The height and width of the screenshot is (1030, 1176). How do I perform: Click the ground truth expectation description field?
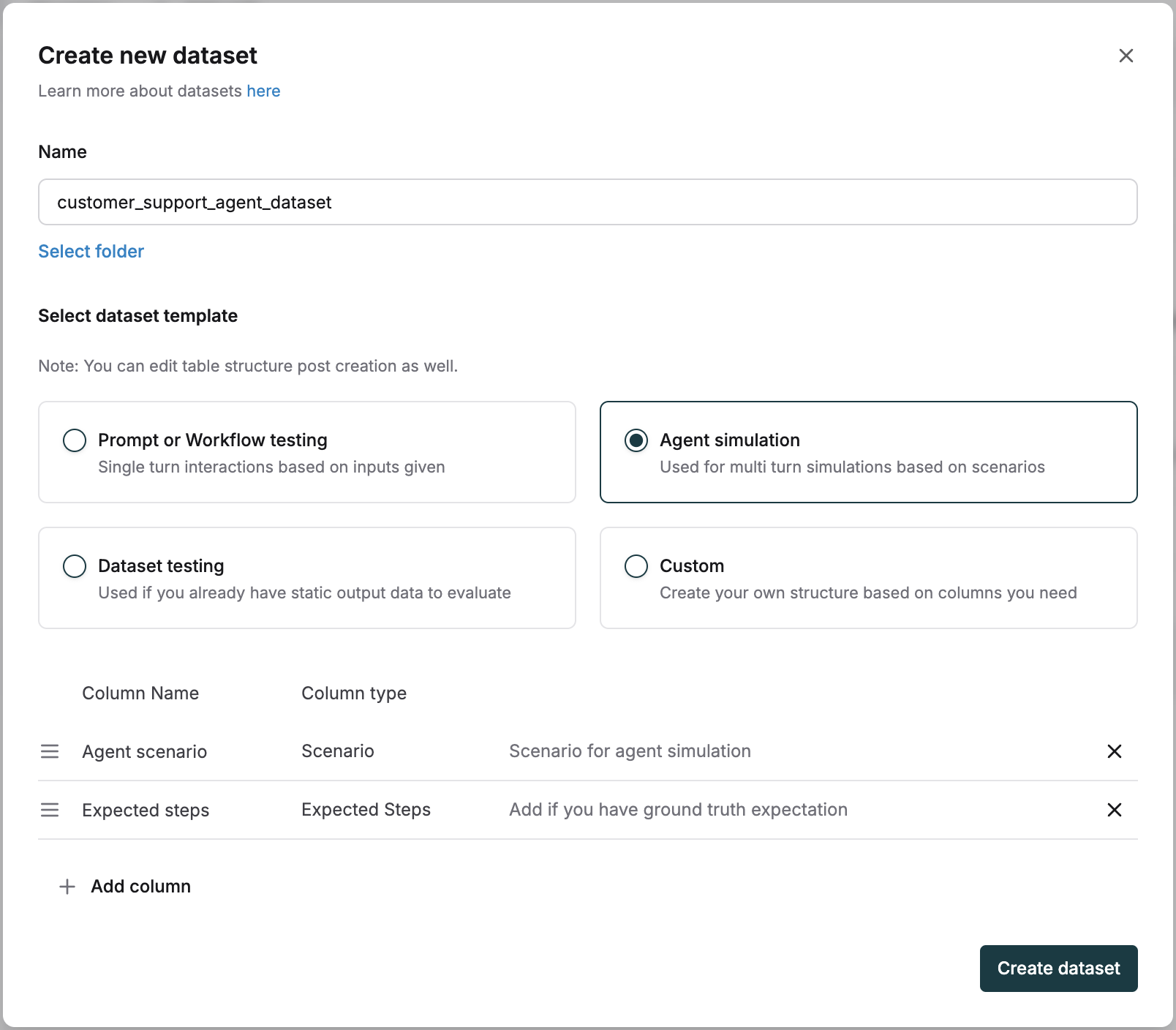click(x=678, y=810)
